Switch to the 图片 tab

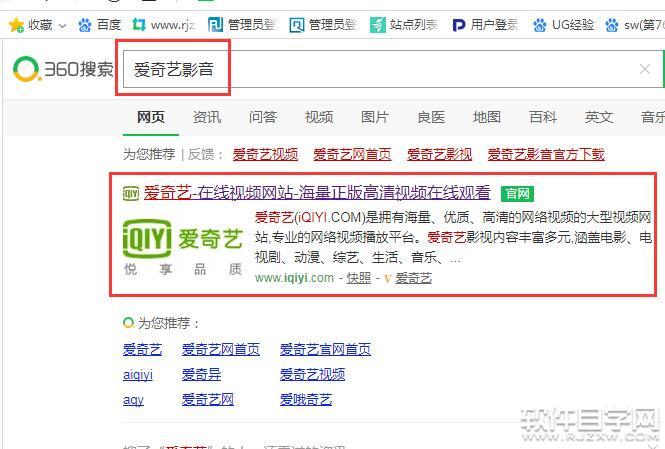[x=375, y=117]
